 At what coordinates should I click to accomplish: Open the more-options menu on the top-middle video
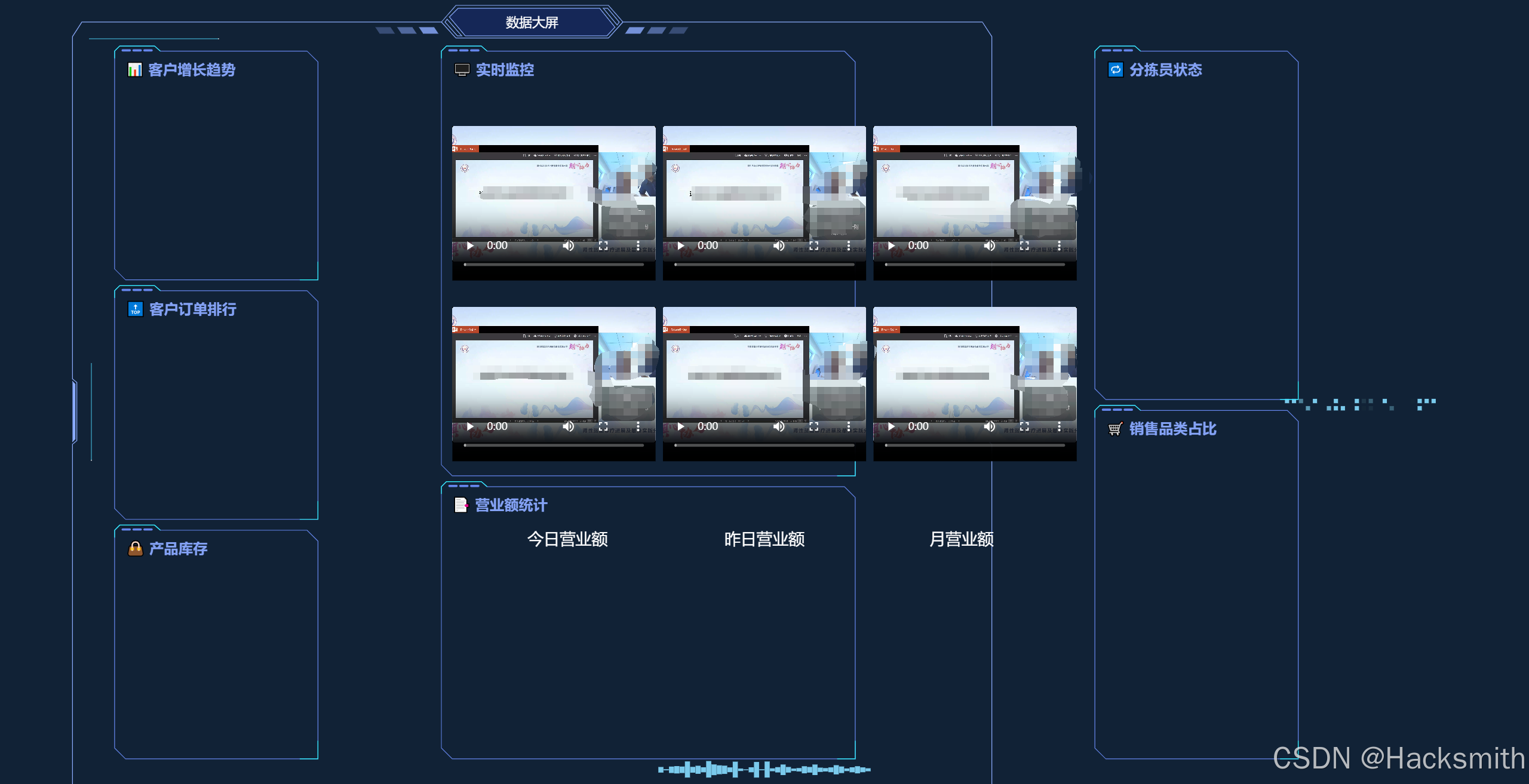pyautogui.click(x=848, y=245)
